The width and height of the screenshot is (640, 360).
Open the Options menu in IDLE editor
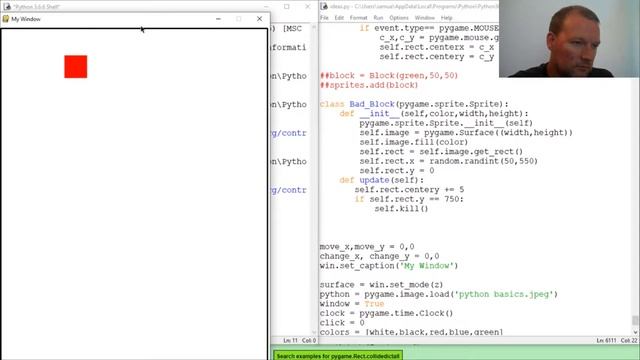(x=399, y=18)
